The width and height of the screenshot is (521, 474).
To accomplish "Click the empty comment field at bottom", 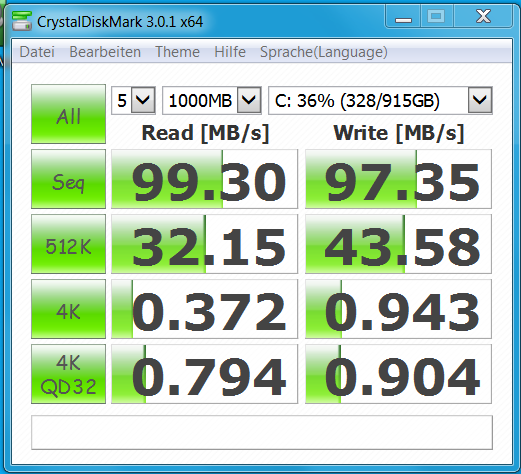I will point(262,432).
